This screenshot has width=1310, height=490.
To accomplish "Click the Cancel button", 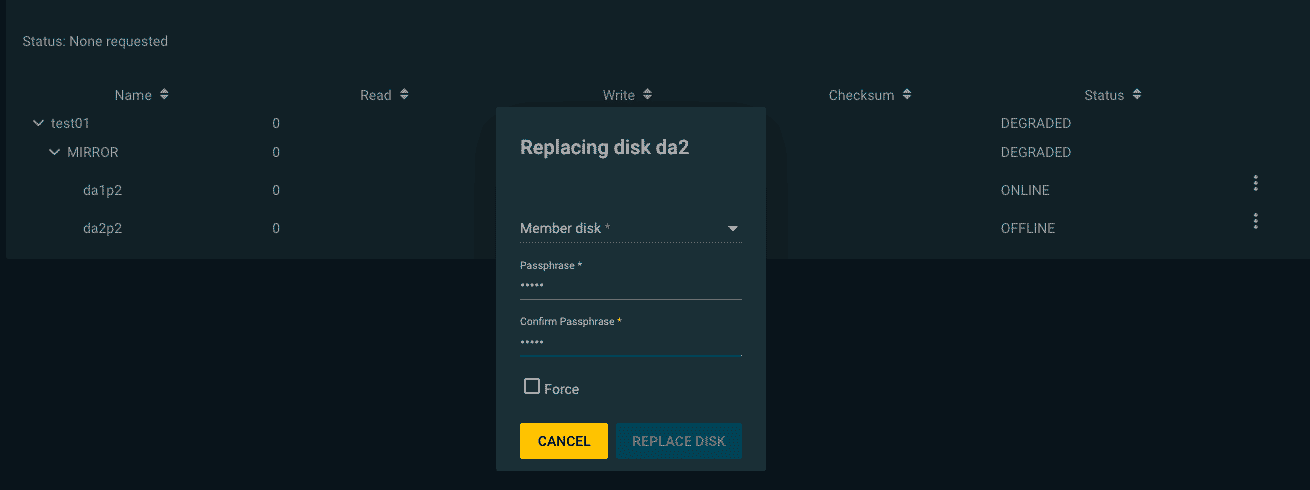I will 564,441.
